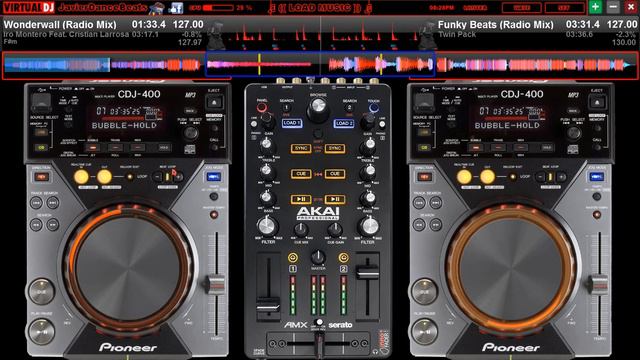Click left deck tempo pitch slider handle
Screen dimensions: 640x360
click(215, 284)
